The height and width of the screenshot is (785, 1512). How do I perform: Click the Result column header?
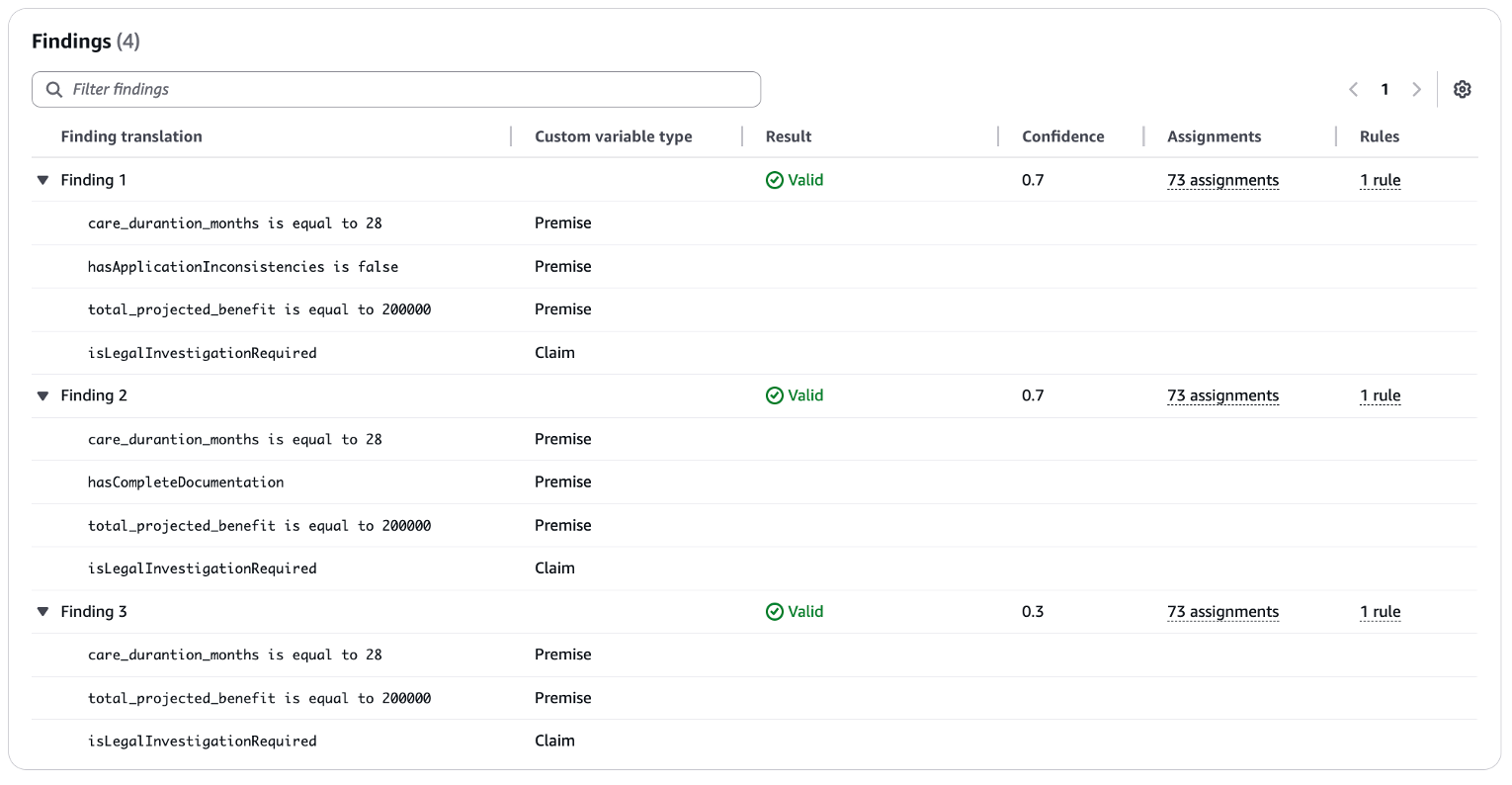click(788, 135)
